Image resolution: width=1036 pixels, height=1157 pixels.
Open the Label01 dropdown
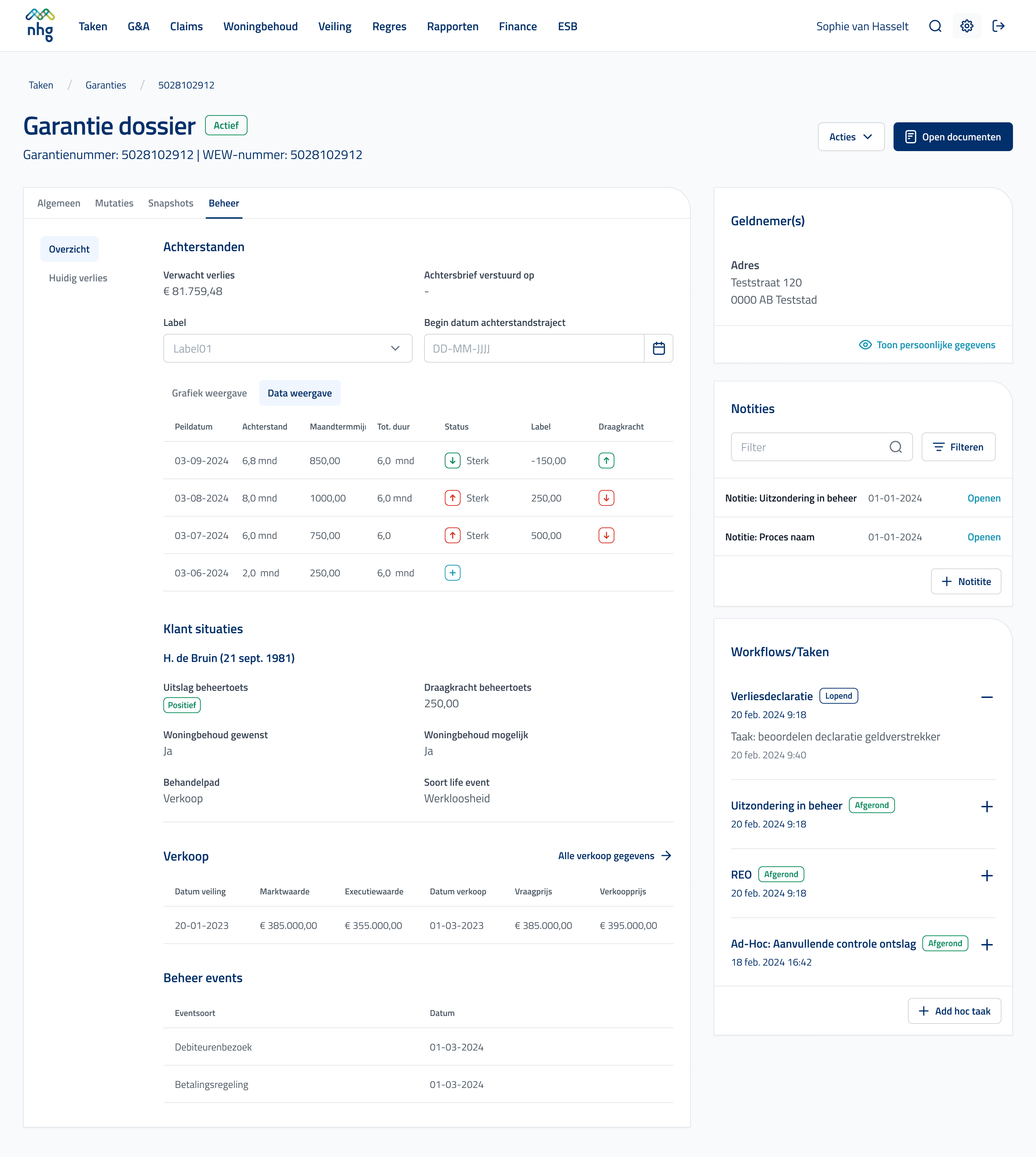click(287, 349)
